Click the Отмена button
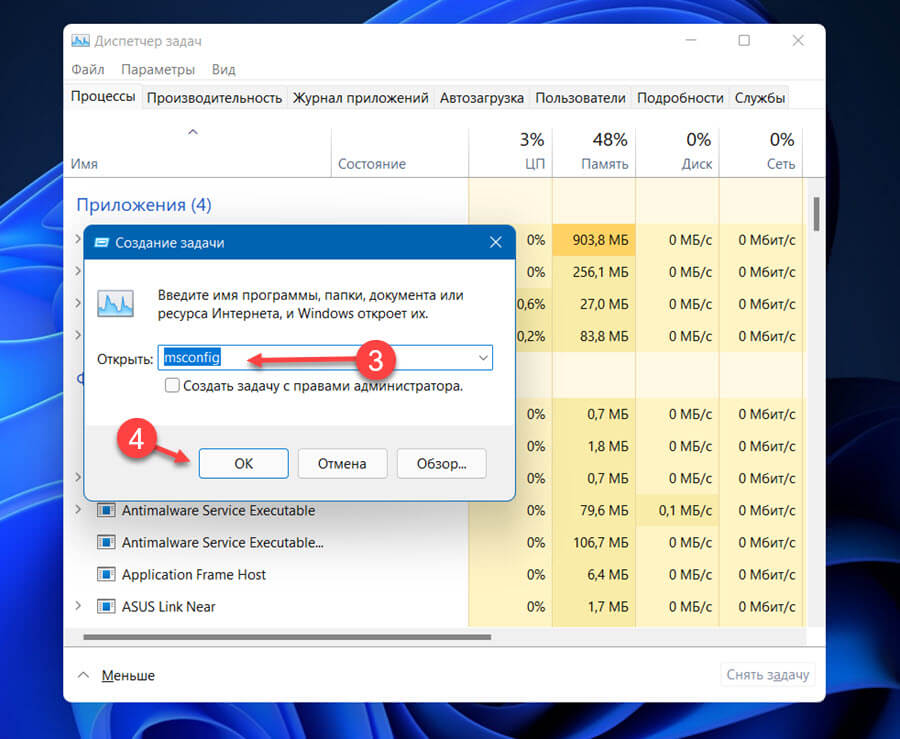The width and height of the screenshot is (900, 739). coord(342,464)
